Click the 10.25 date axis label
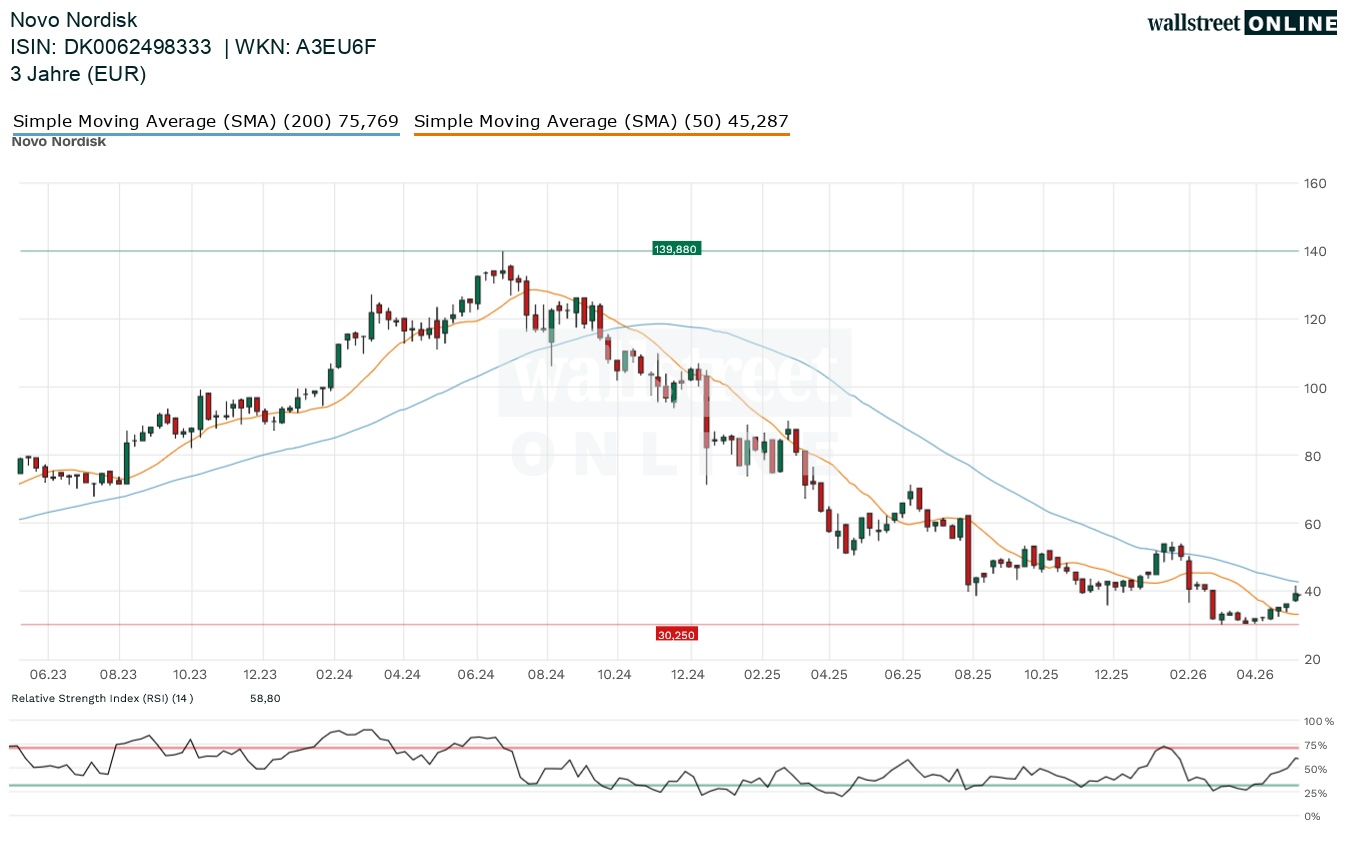 point(1042,675)
